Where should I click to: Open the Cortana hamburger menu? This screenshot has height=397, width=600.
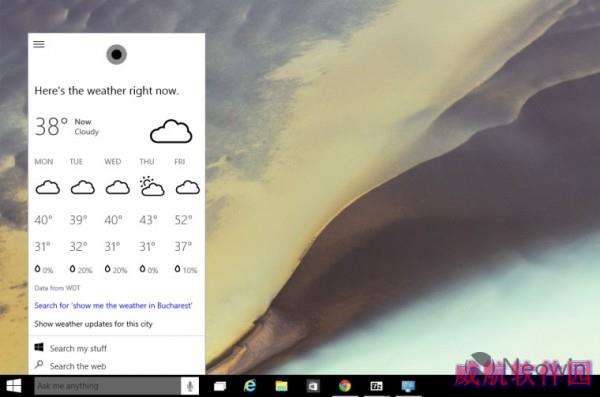[x=39, y=44]
